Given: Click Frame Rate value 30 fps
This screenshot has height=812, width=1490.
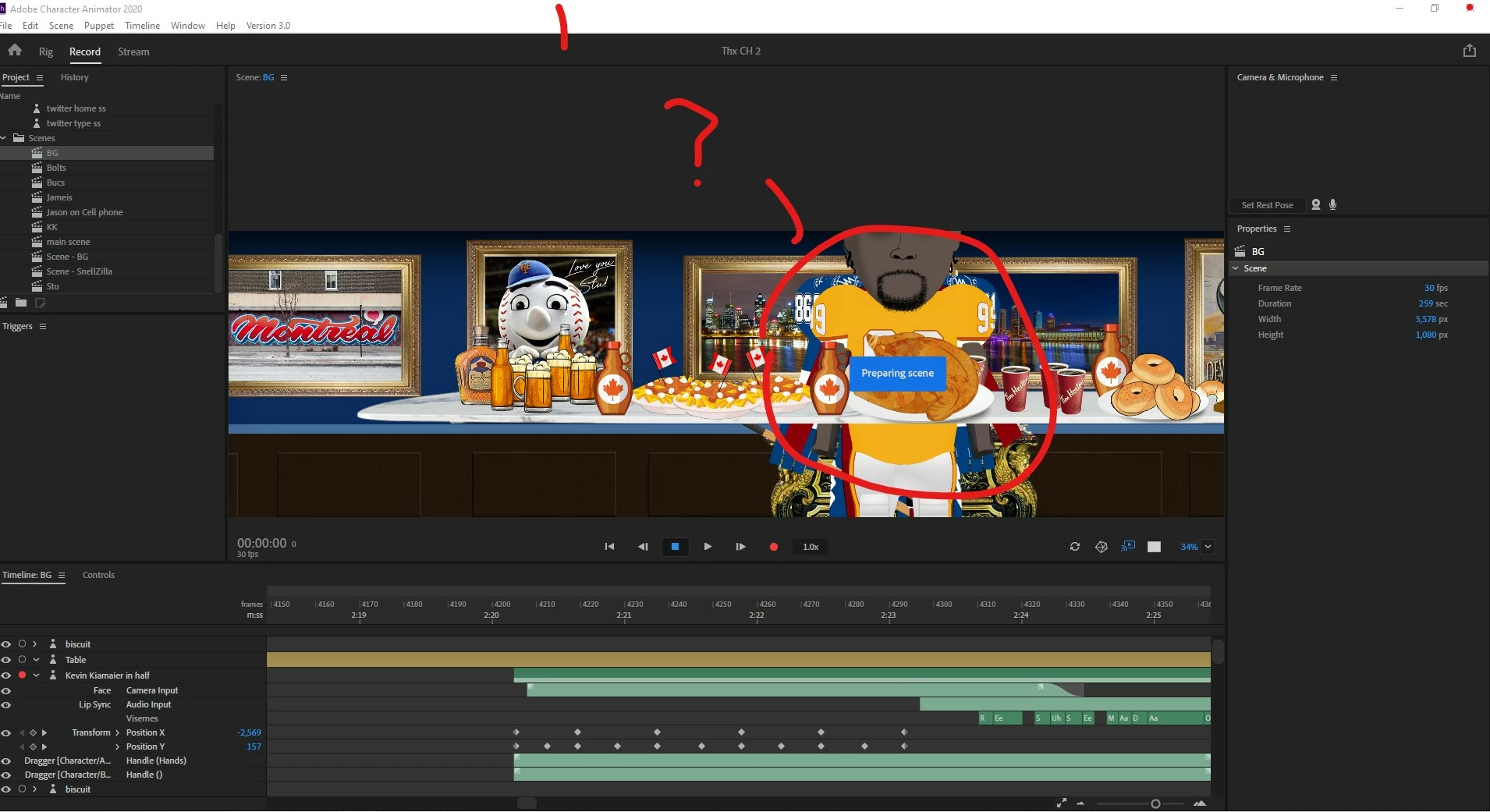Looking at the screenshot, I should 1435,288.
